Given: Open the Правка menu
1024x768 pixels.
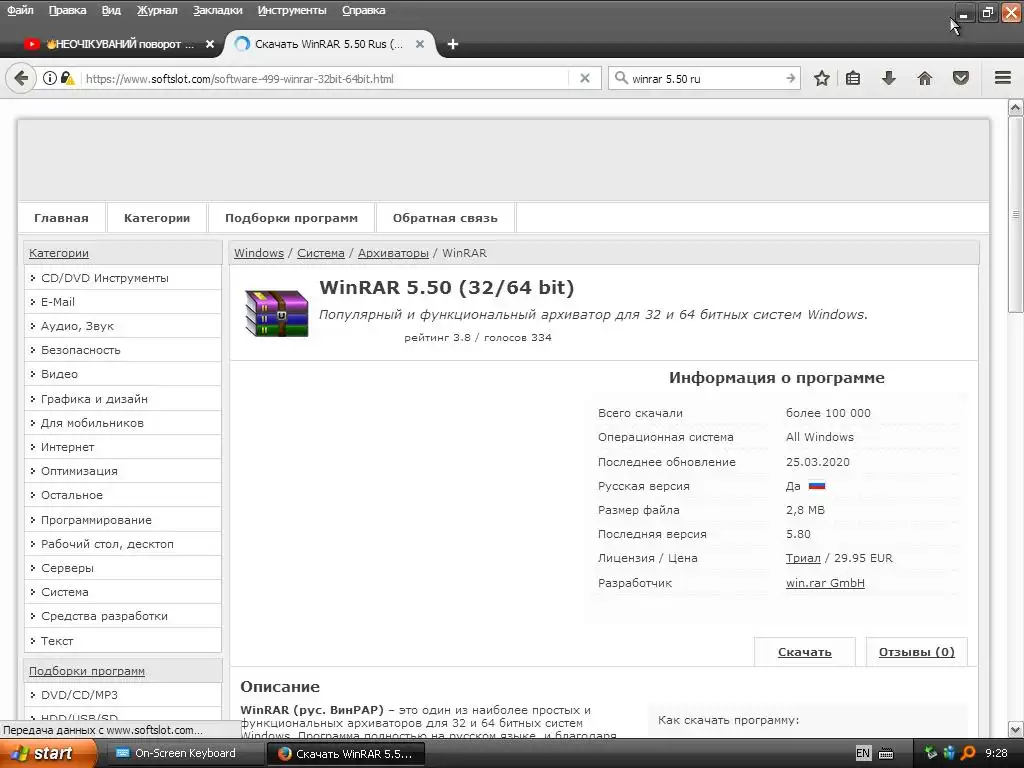Looking at the screenshot, I should (x=67, y=10).
